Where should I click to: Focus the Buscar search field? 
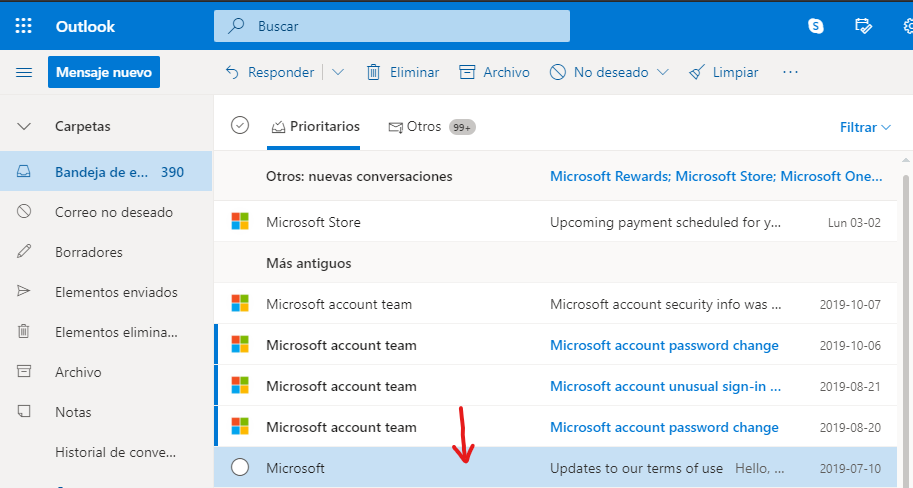pos(392,26)
